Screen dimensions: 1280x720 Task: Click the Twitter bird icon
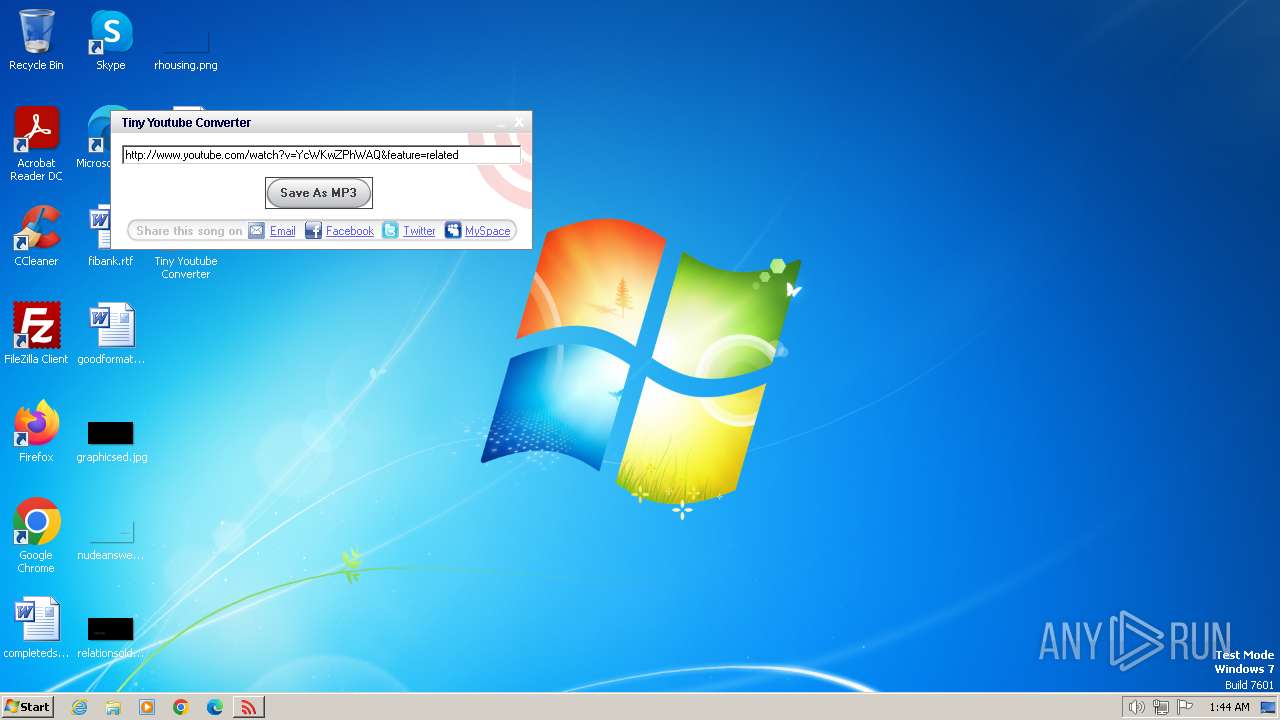pos(390,231)
